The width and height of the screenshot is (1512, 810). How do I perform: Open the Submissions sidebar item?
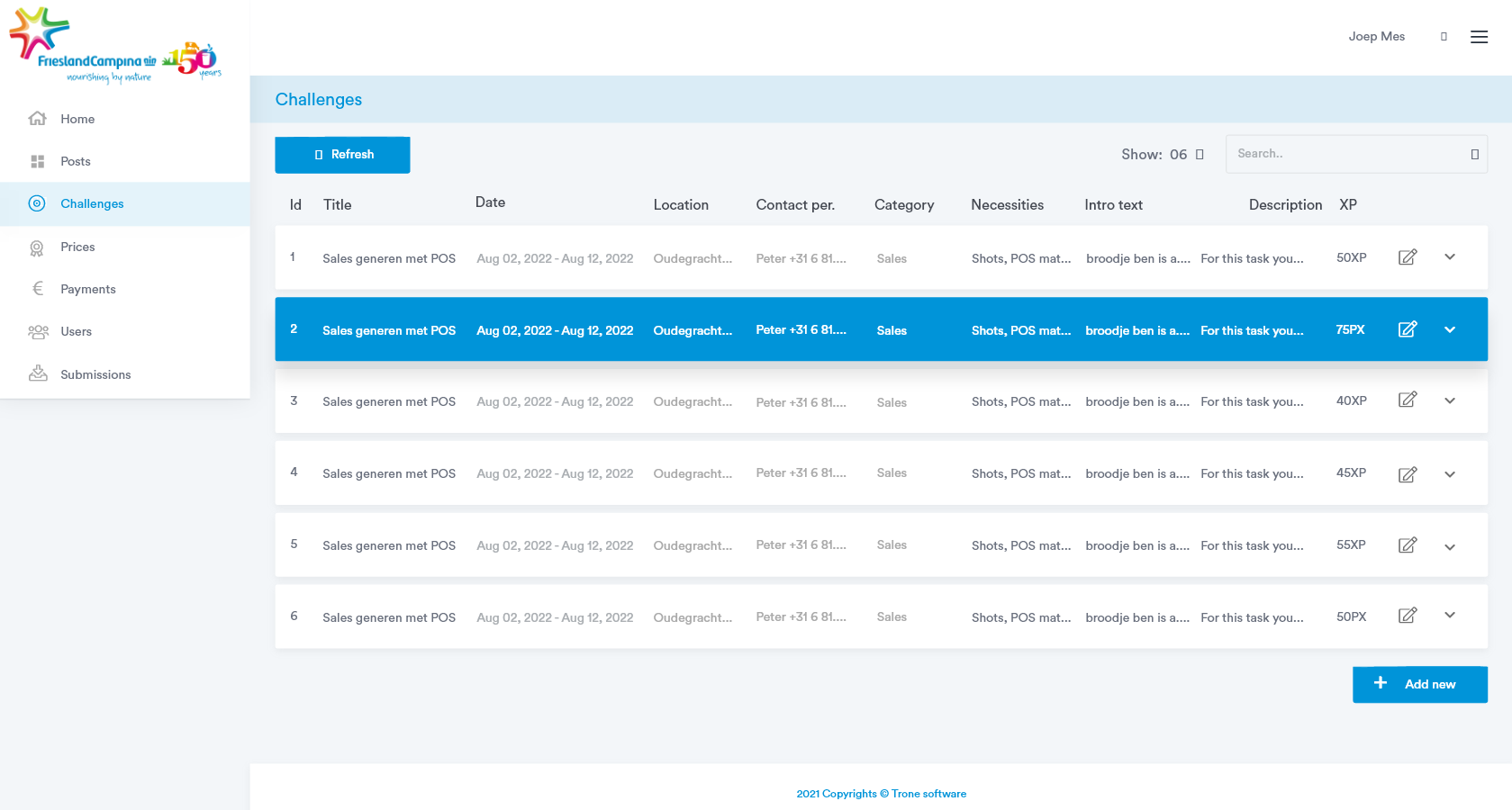(x=95, y=374)
